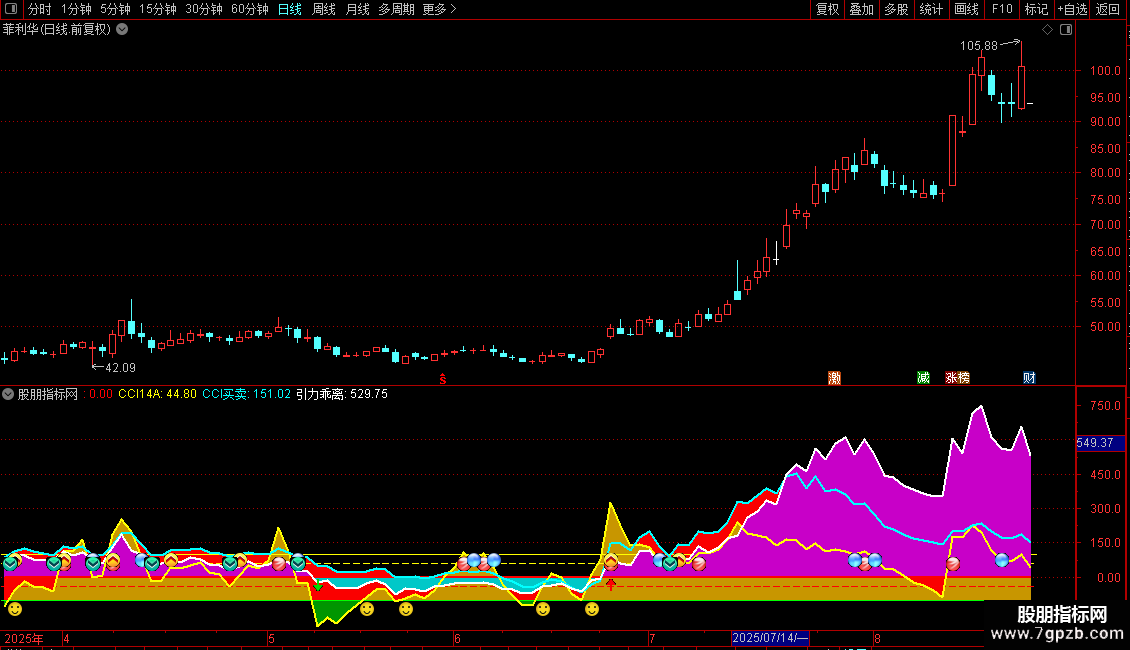Image resolution: width=1130 pixels, height=650 pixels.
Task: Click the 2025年 label on date axis
Action: pyautogui.click(x=24, y=638)
